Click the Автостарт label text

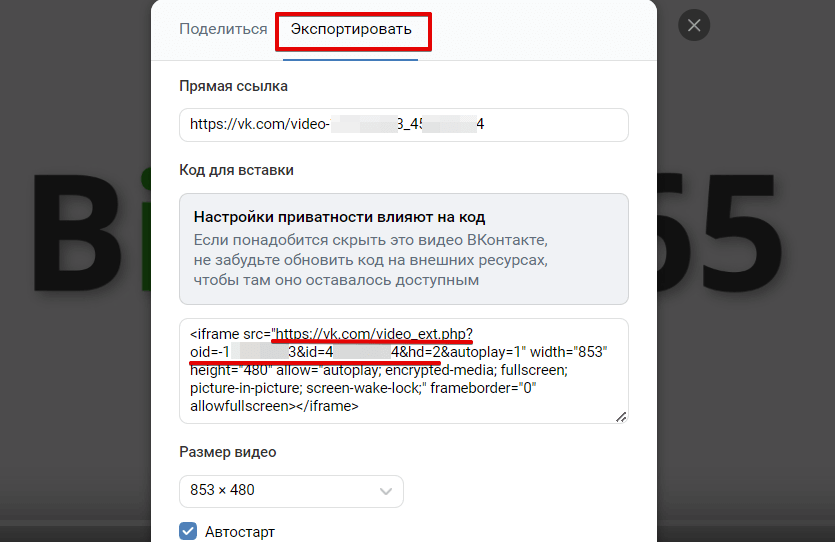coord(240,532)
